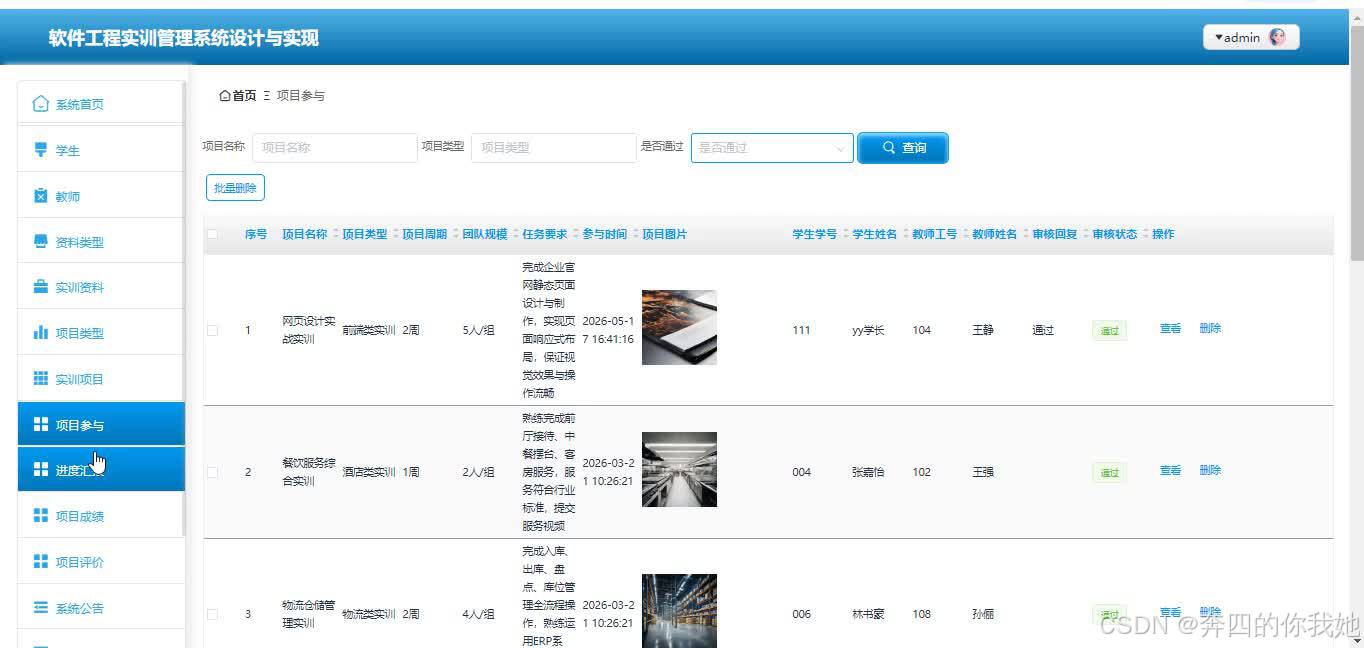This screenshot has height=648, width=1364.
Task: Click the 学生 sidebar icon
Action: pos(40,150)
